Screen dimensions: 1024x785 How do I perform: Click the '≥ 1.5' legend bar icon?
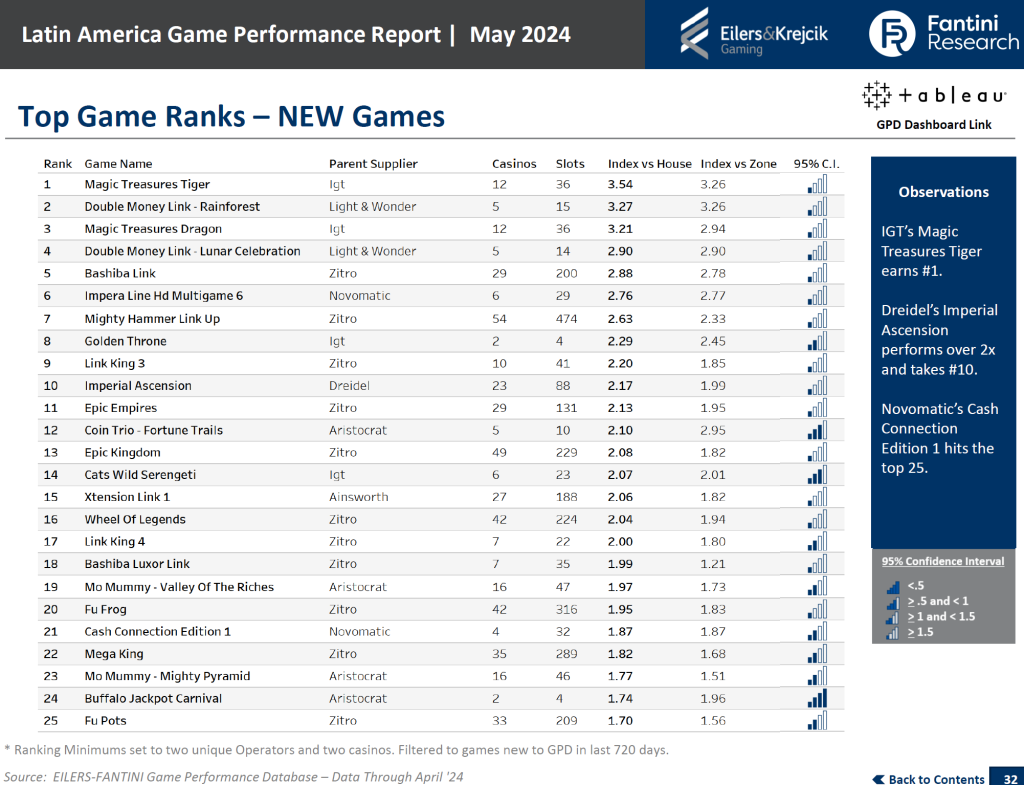[x=893, y=632]
